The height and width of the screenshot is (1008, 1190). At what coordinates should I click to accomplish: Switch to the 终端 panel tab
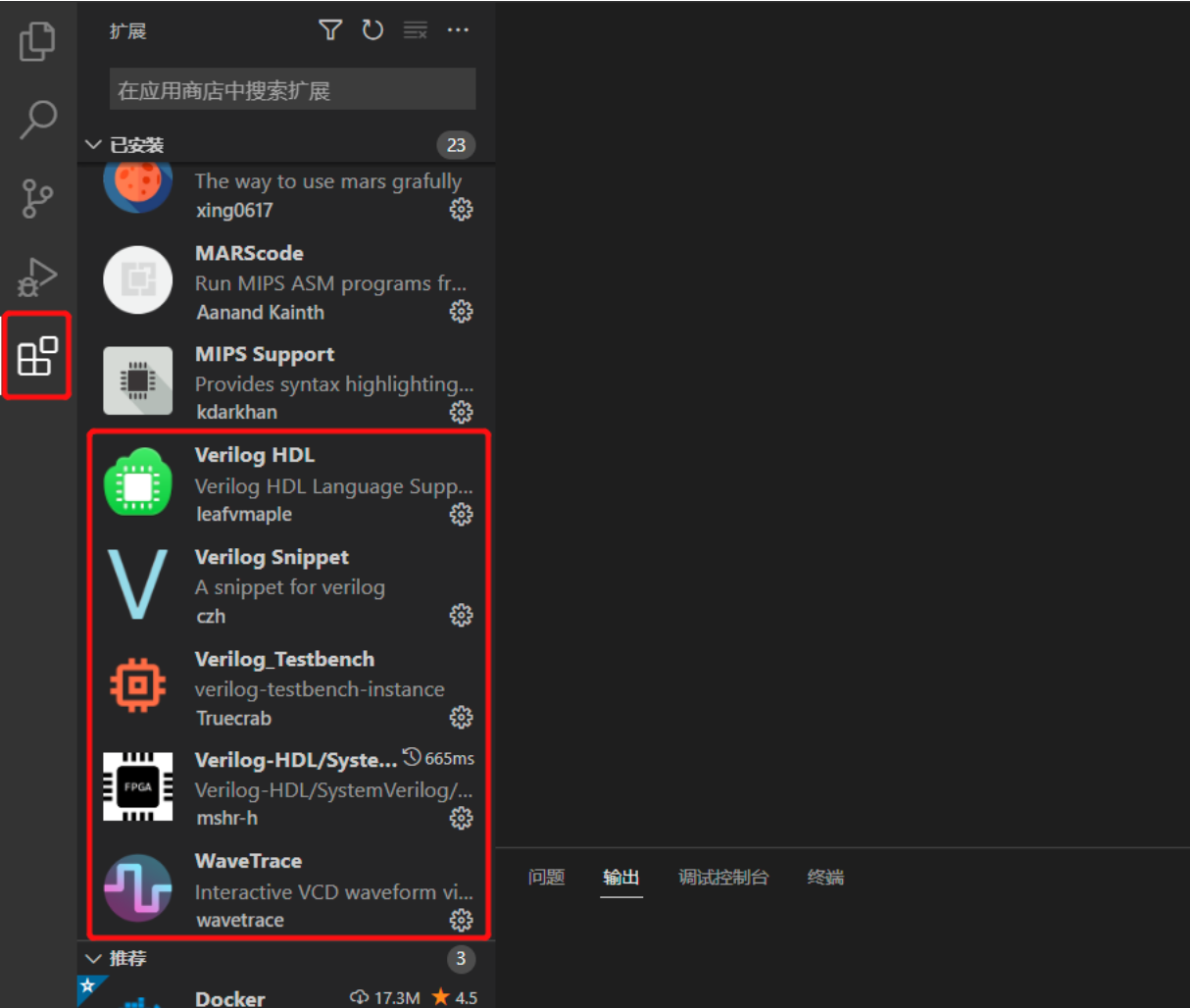[x=825, y=877]
